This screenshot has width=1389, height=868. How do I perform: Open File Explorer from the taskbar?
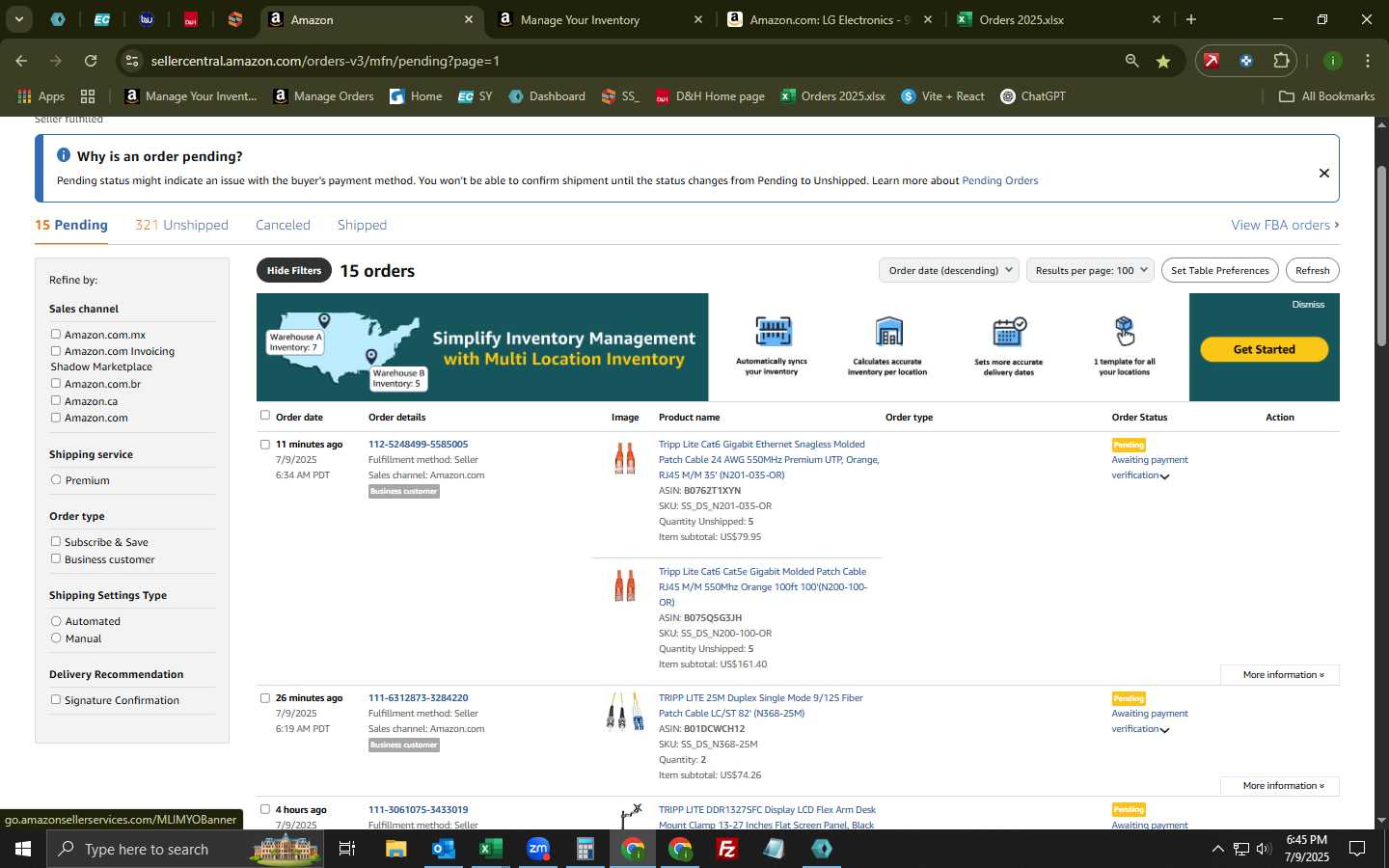tap(395, 849)
